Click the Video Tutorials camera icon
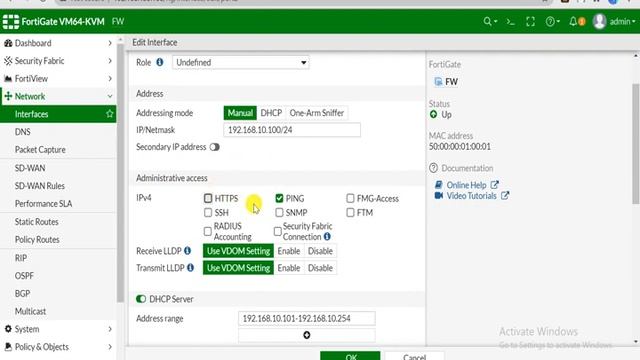 (x=439, y=196)
